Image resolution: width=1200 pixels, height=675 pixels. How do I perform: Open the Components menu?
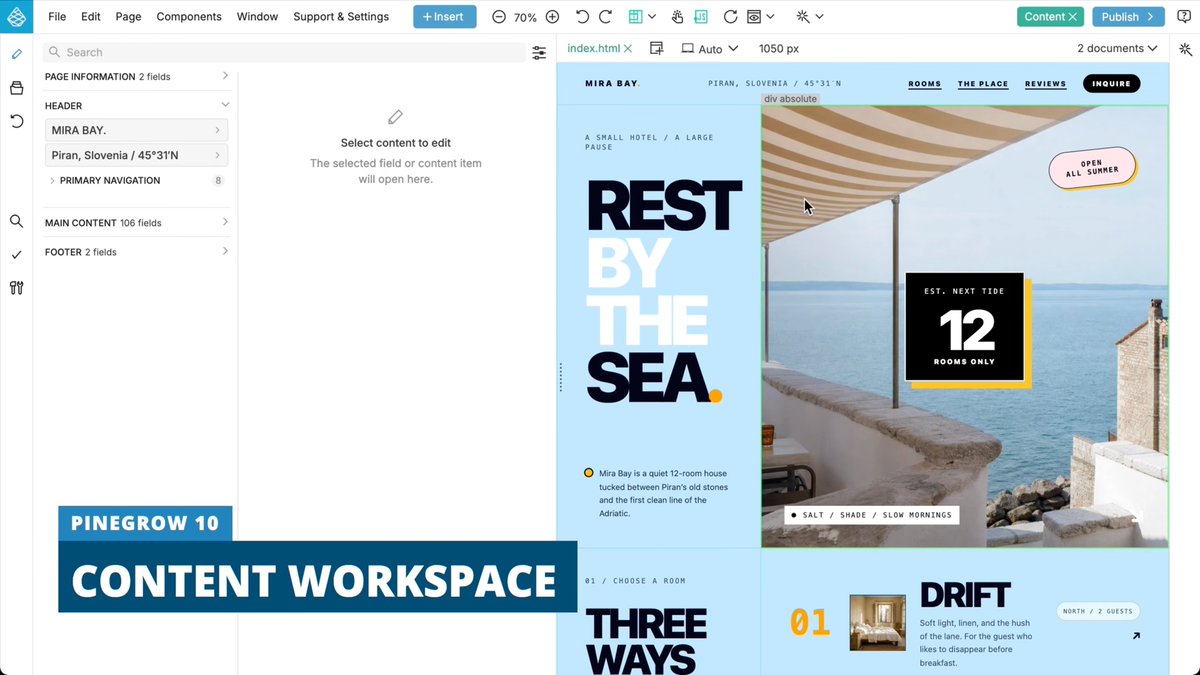pos(189,17)
